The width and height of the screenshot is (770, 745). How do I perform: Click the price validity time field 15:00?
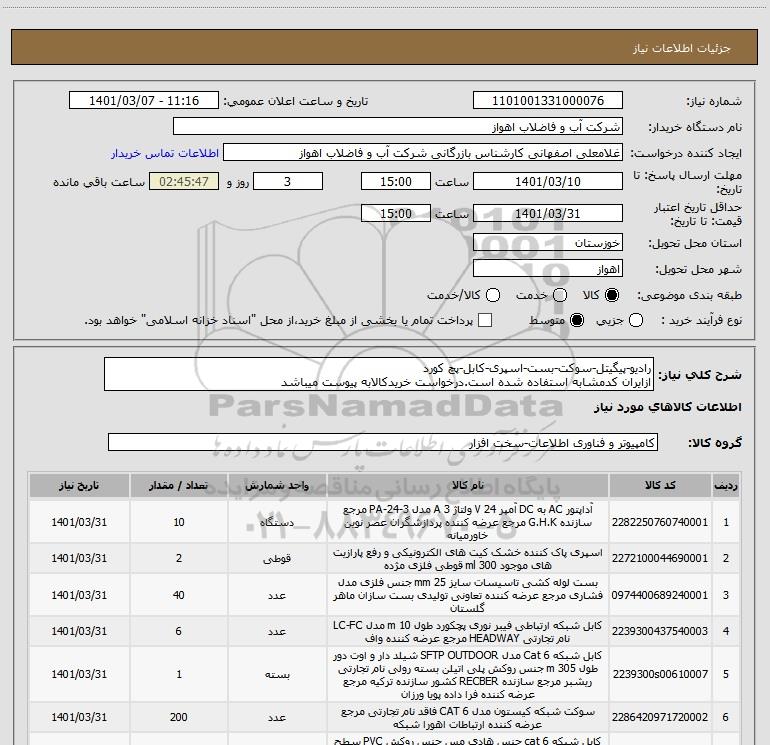pyautogui.click(x=396, y=213)
